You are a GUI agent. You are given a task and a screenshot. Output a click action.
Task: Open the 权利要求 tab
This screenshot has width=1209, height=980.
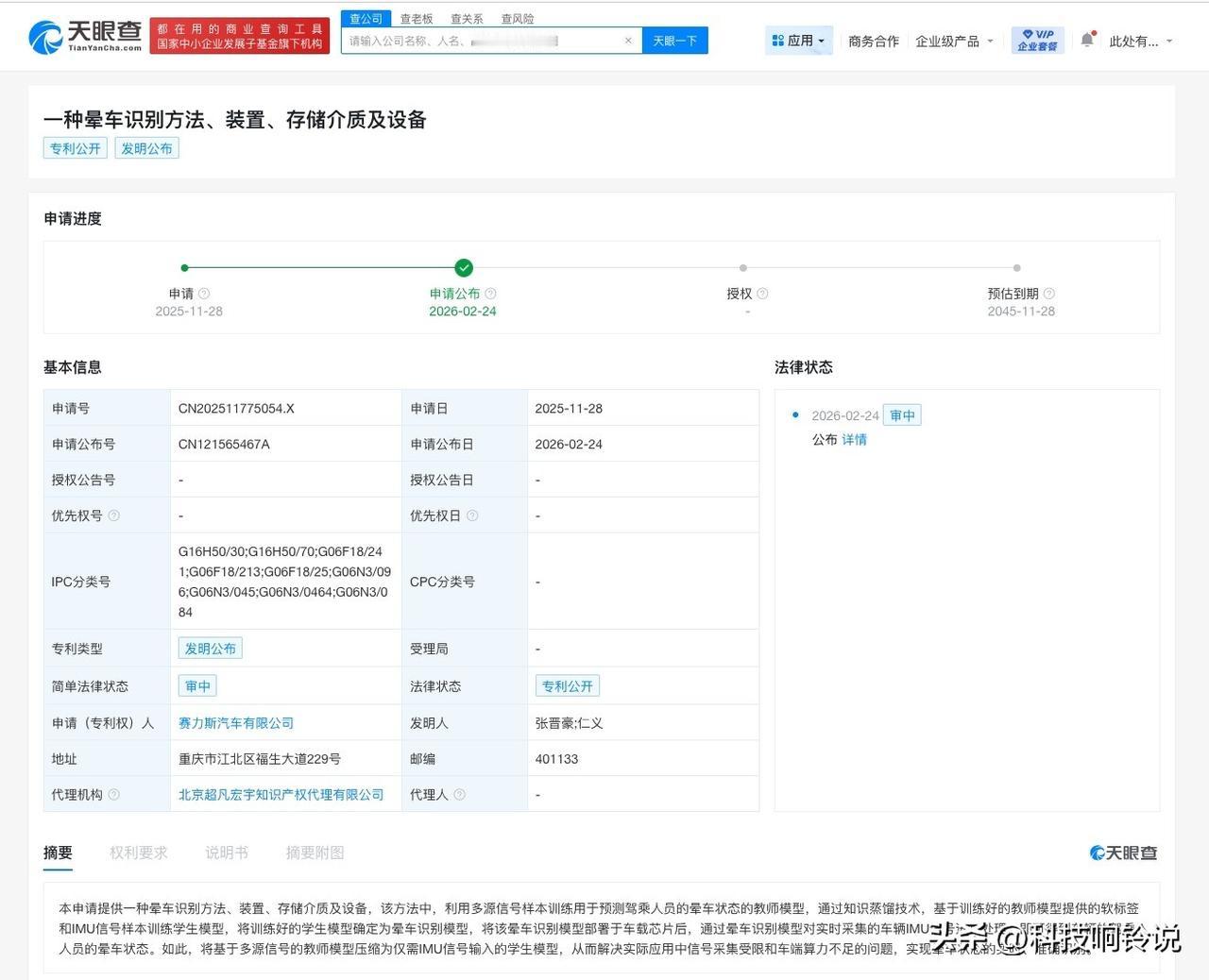pyautogui.click(x=138, y=852)
